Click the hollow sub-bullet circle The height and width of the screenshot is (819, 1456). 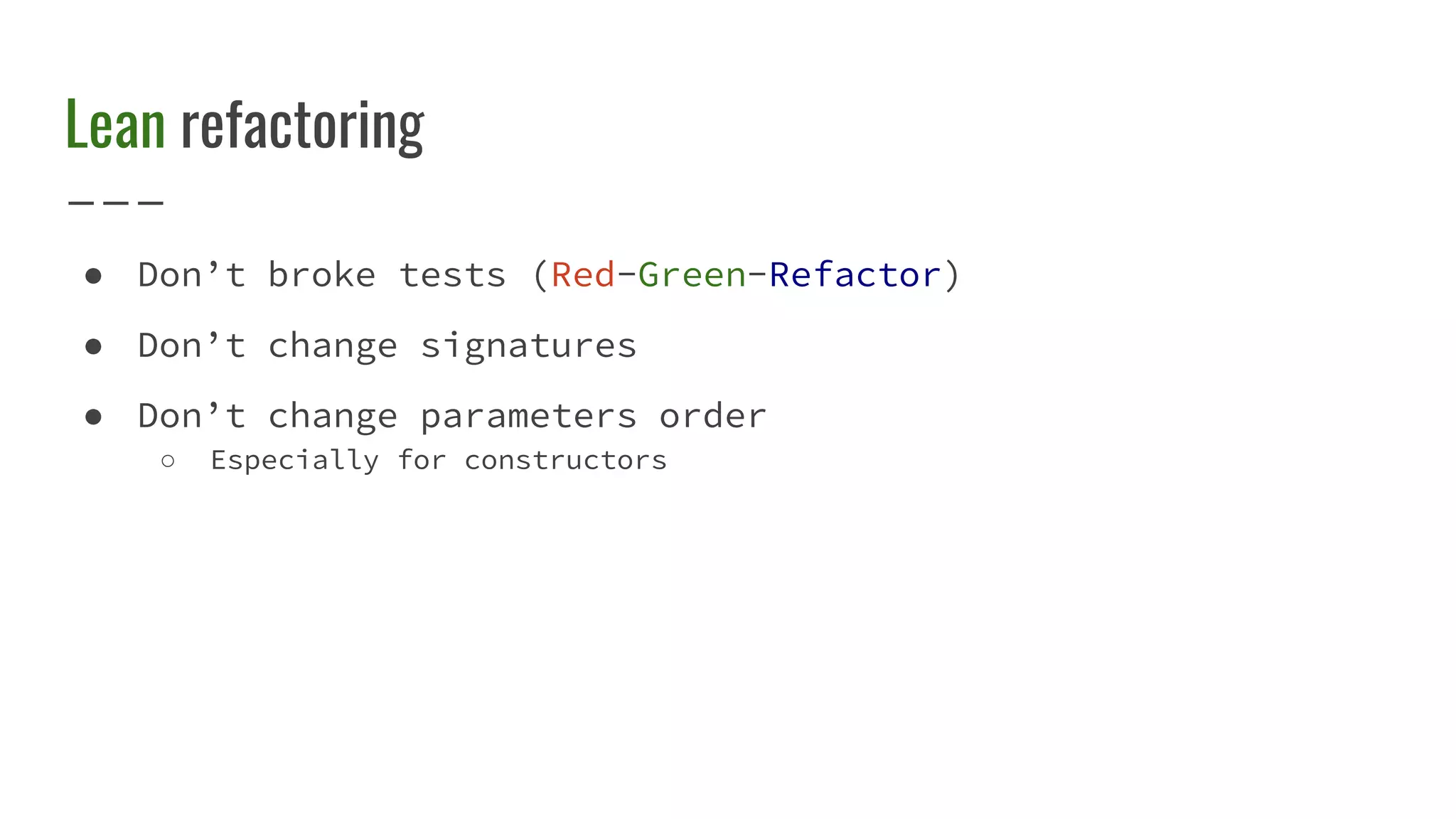click(x=168, y=461)
